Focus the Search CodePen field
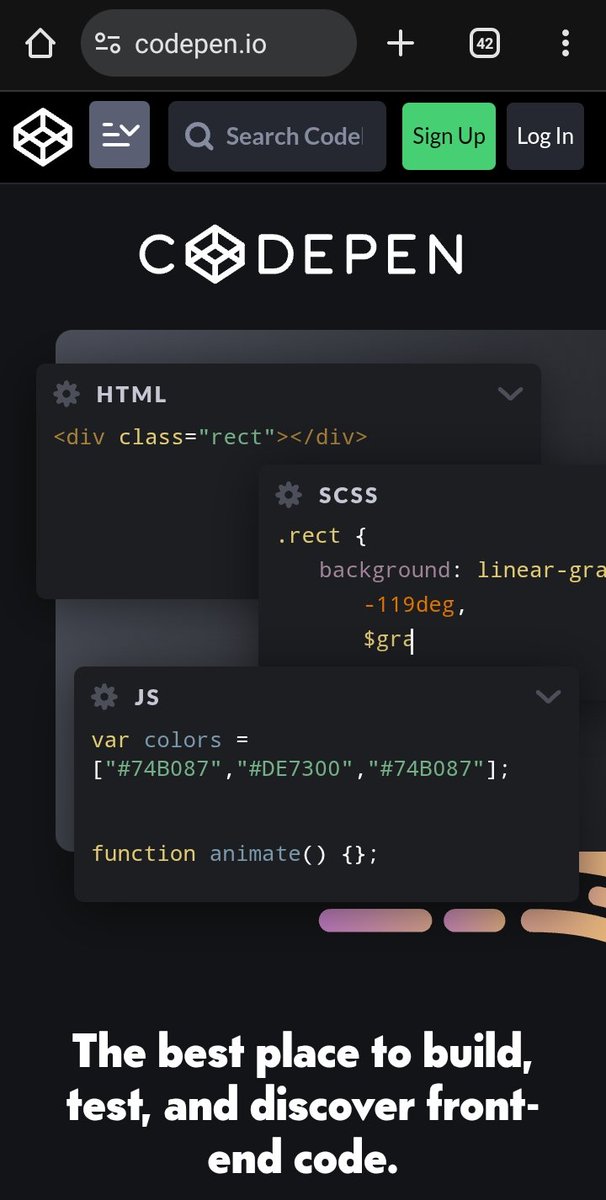Viewport: 606px width, 1200px height. (x=277, y=136)
